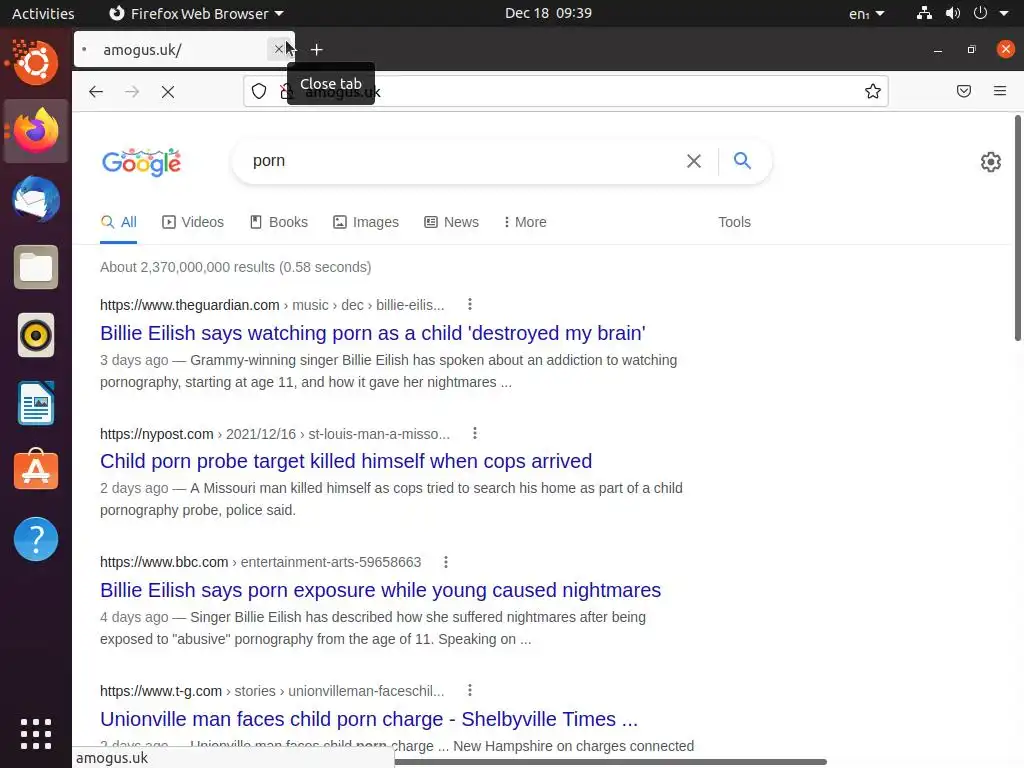Image resolution: width=1024 pixels, height=768 pixels.
Task: Click the Google logo
Action: pos(142,162)
